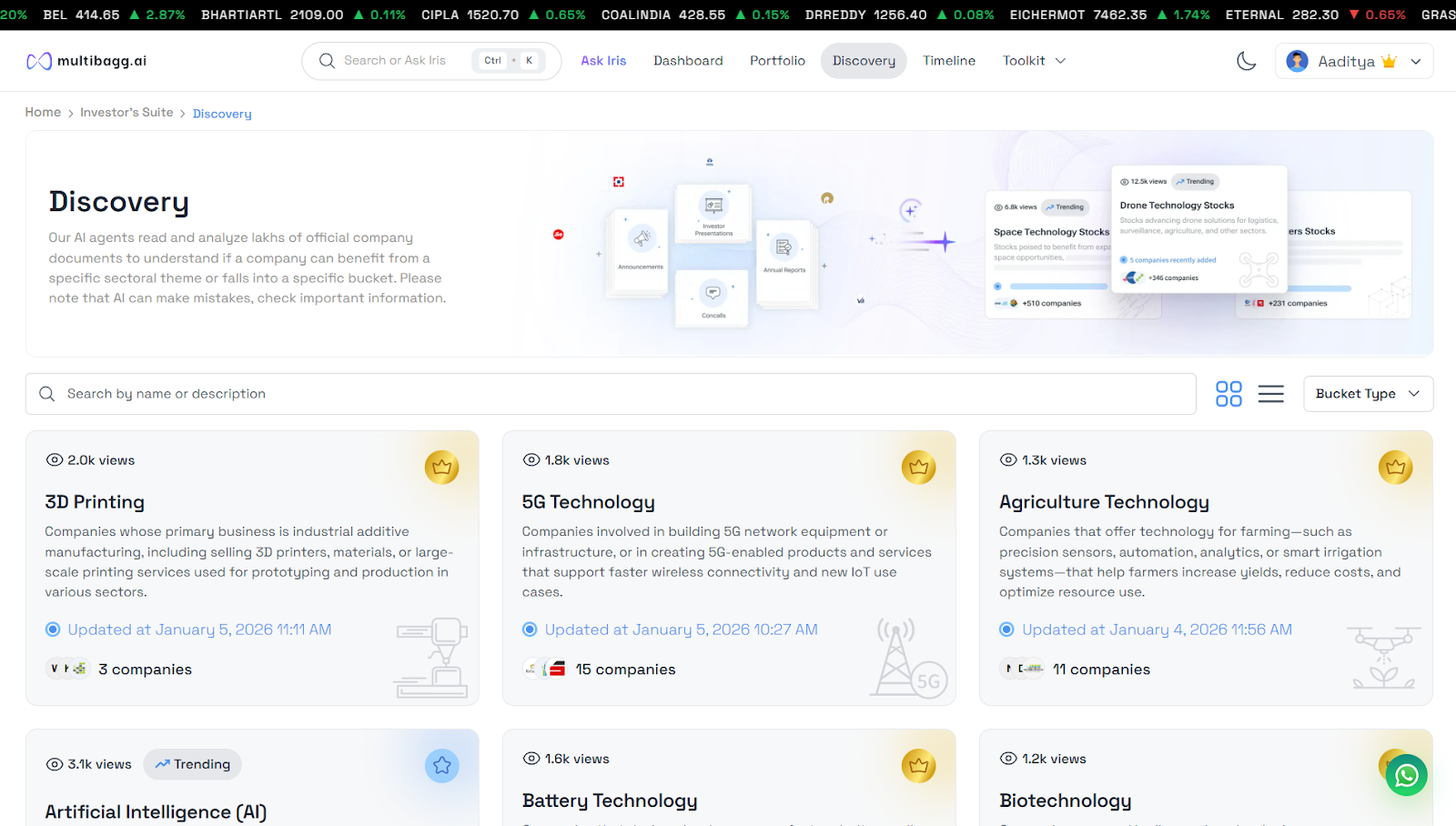Screen dimensions: 1456x826
Task: Open the Bucket Type dropdown
Action: tap(1368, 393)
